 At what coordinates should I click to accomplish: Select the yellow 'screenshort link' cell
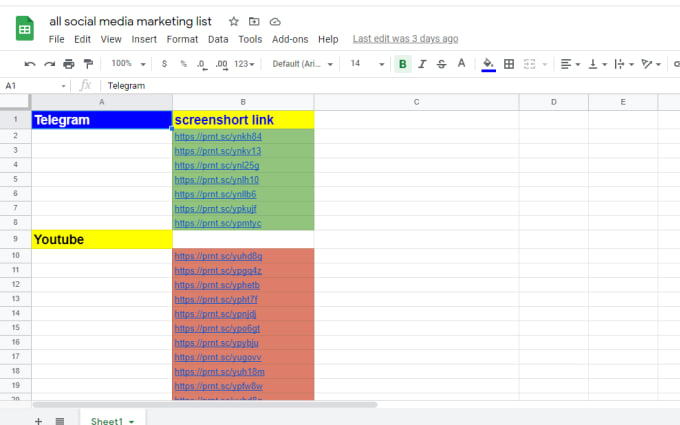(x=243, y=120)
